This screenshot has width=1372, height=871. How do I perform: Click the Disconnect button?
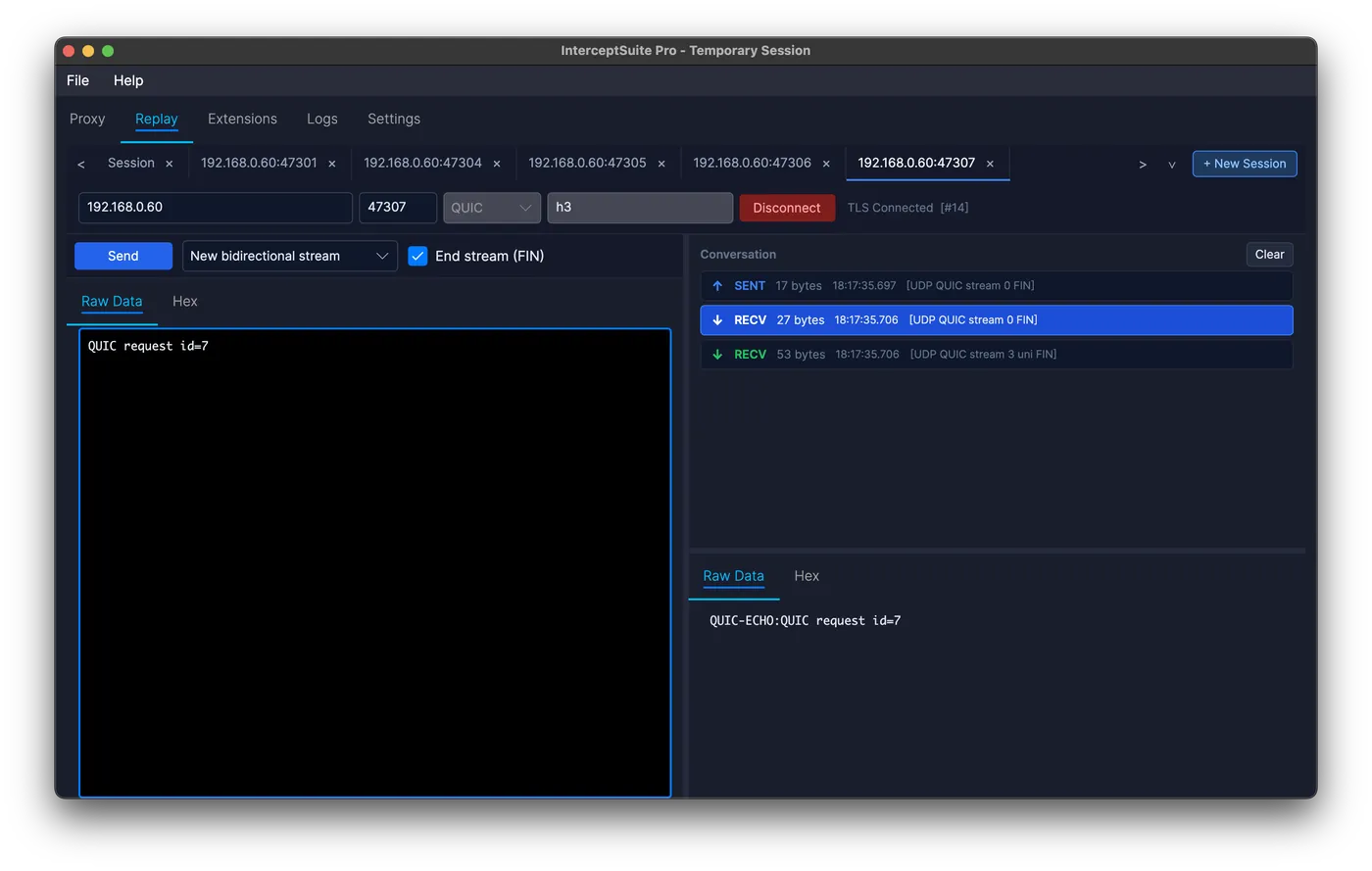[787, 208]
